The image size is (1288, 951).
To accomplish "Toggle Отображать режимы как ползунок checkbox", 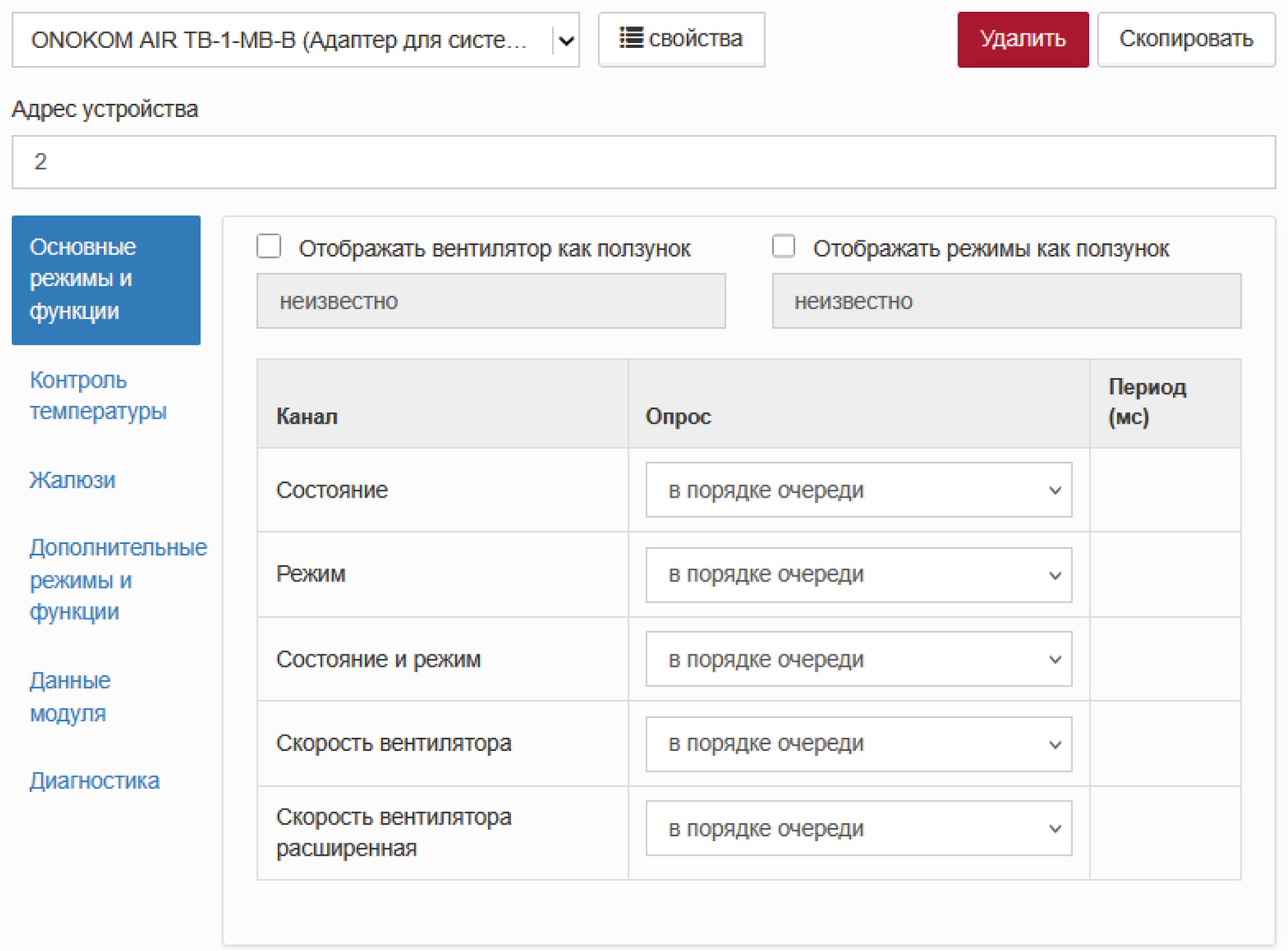I will 783,247.
